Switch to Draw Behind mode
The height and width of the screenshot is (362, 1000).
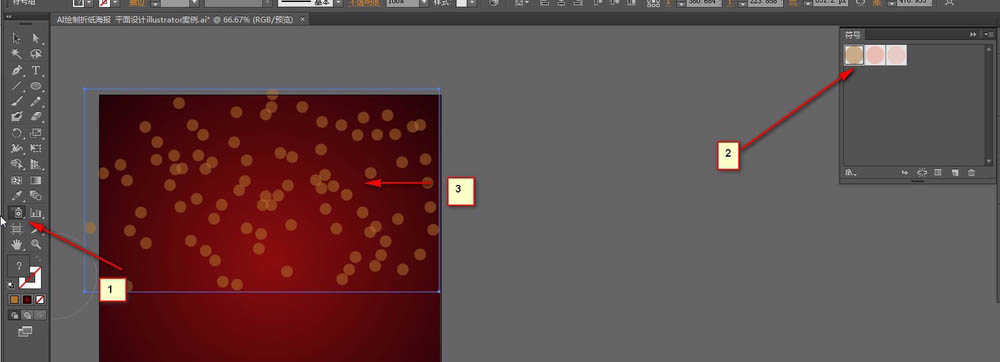(x=27, y=315)
